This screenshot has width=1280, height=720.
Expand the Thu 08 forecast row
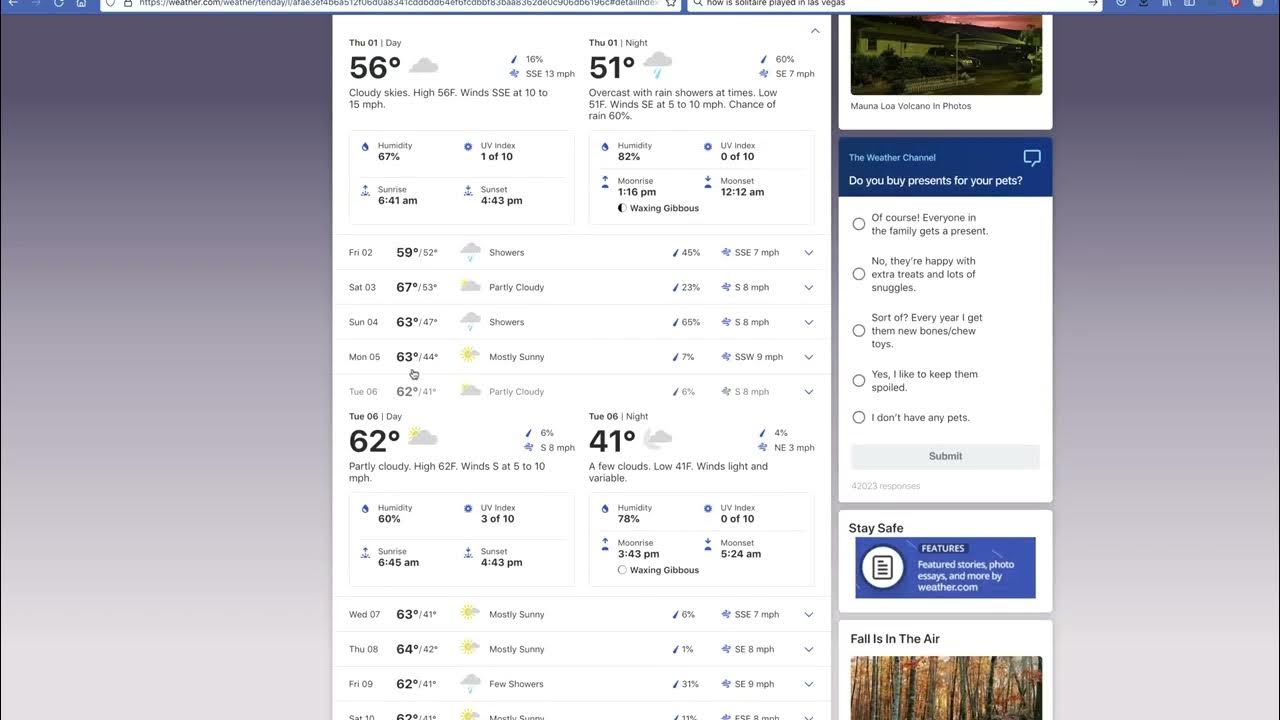(x=809, y=650)
